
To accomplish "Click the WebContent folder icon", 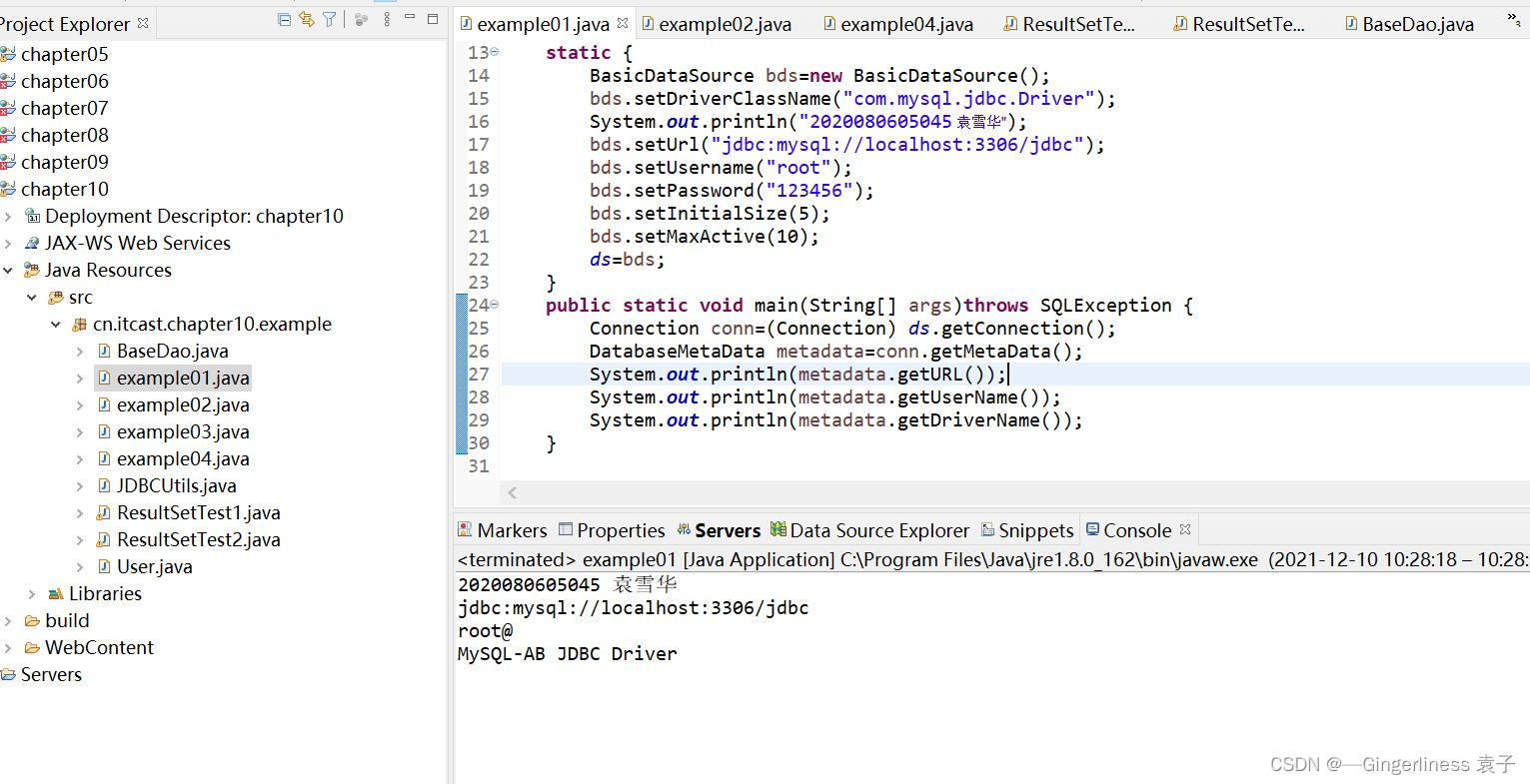I will click(32, 647).
